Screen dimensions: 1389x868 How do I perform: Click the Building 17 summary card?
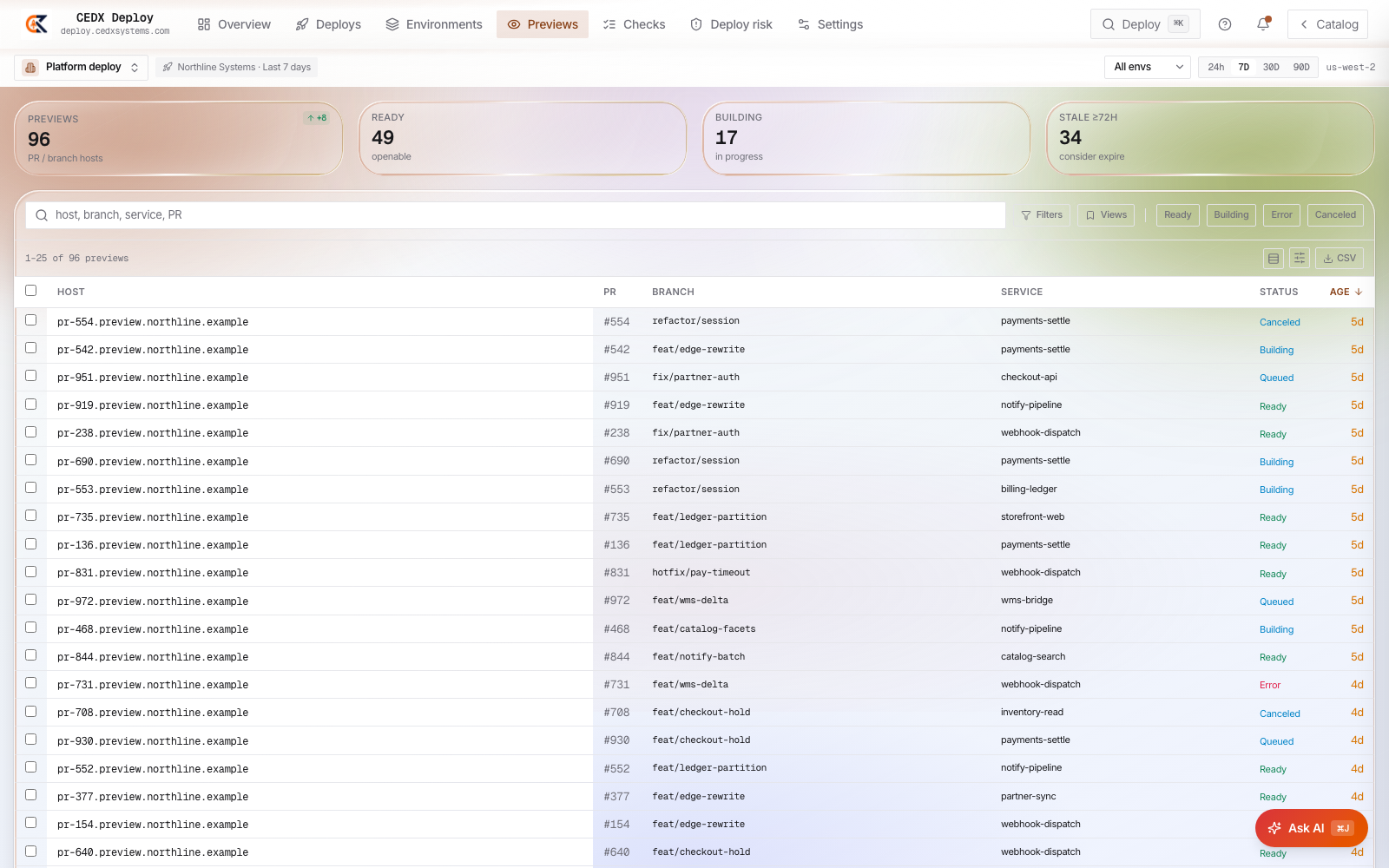866,139
